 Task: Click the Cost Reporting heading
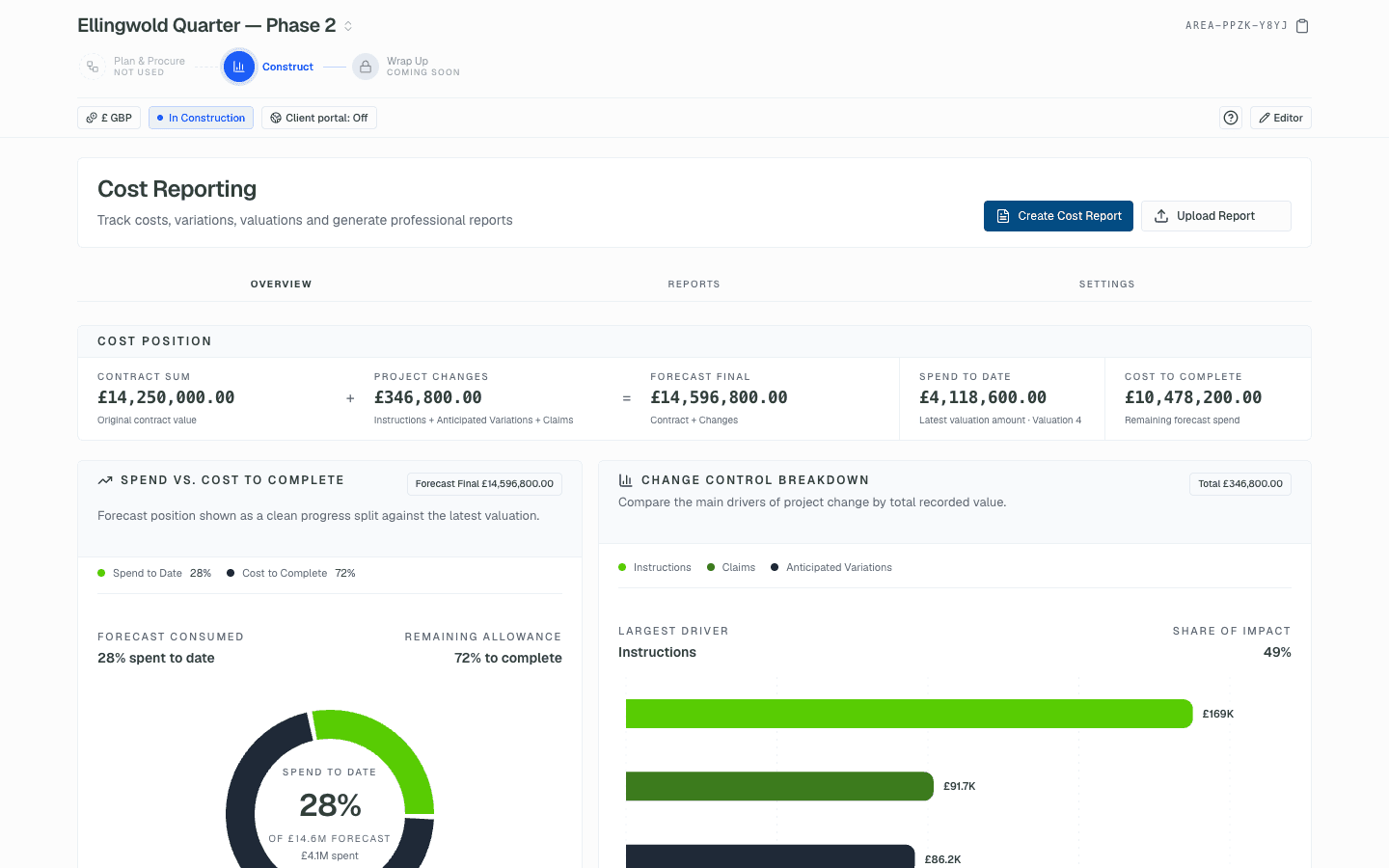tap(177, 189)
